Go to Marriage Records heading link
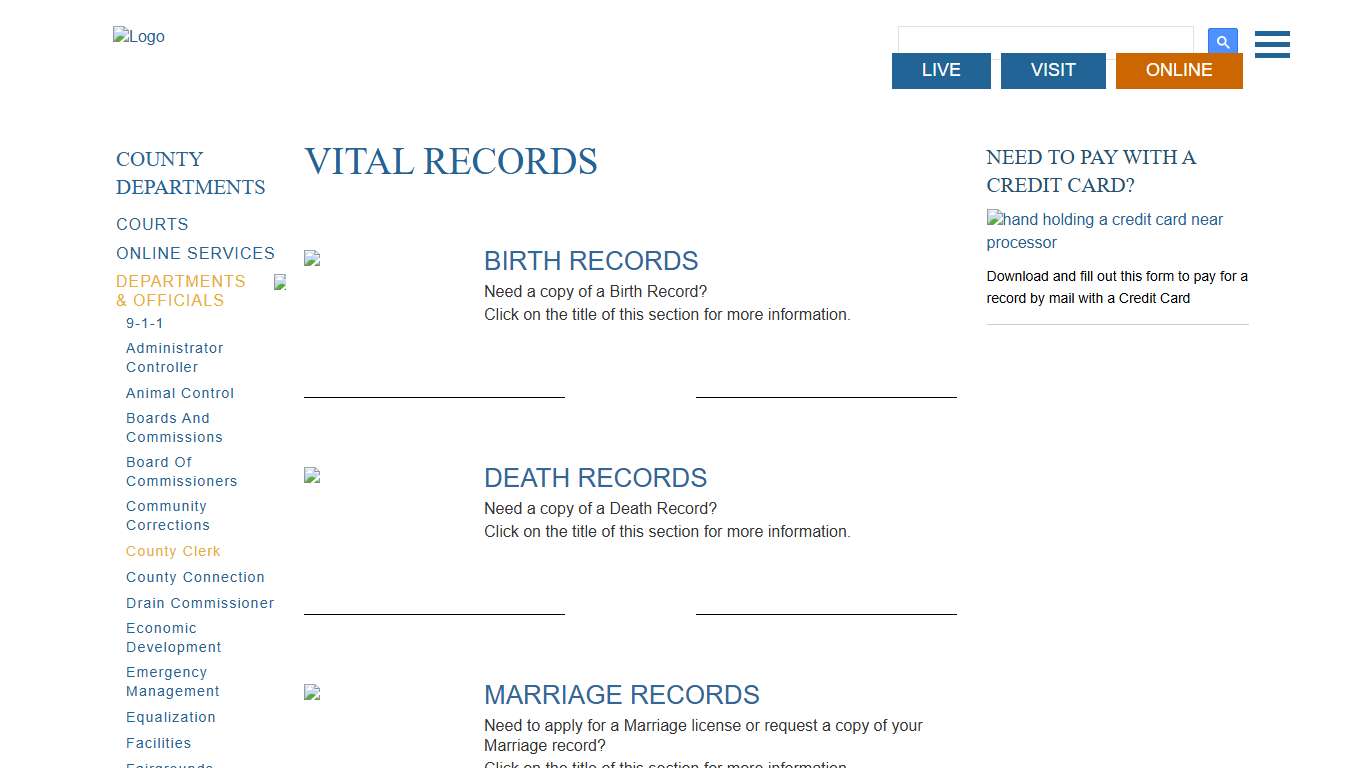This screenshot has height=768, width=1366. point(621,695)
